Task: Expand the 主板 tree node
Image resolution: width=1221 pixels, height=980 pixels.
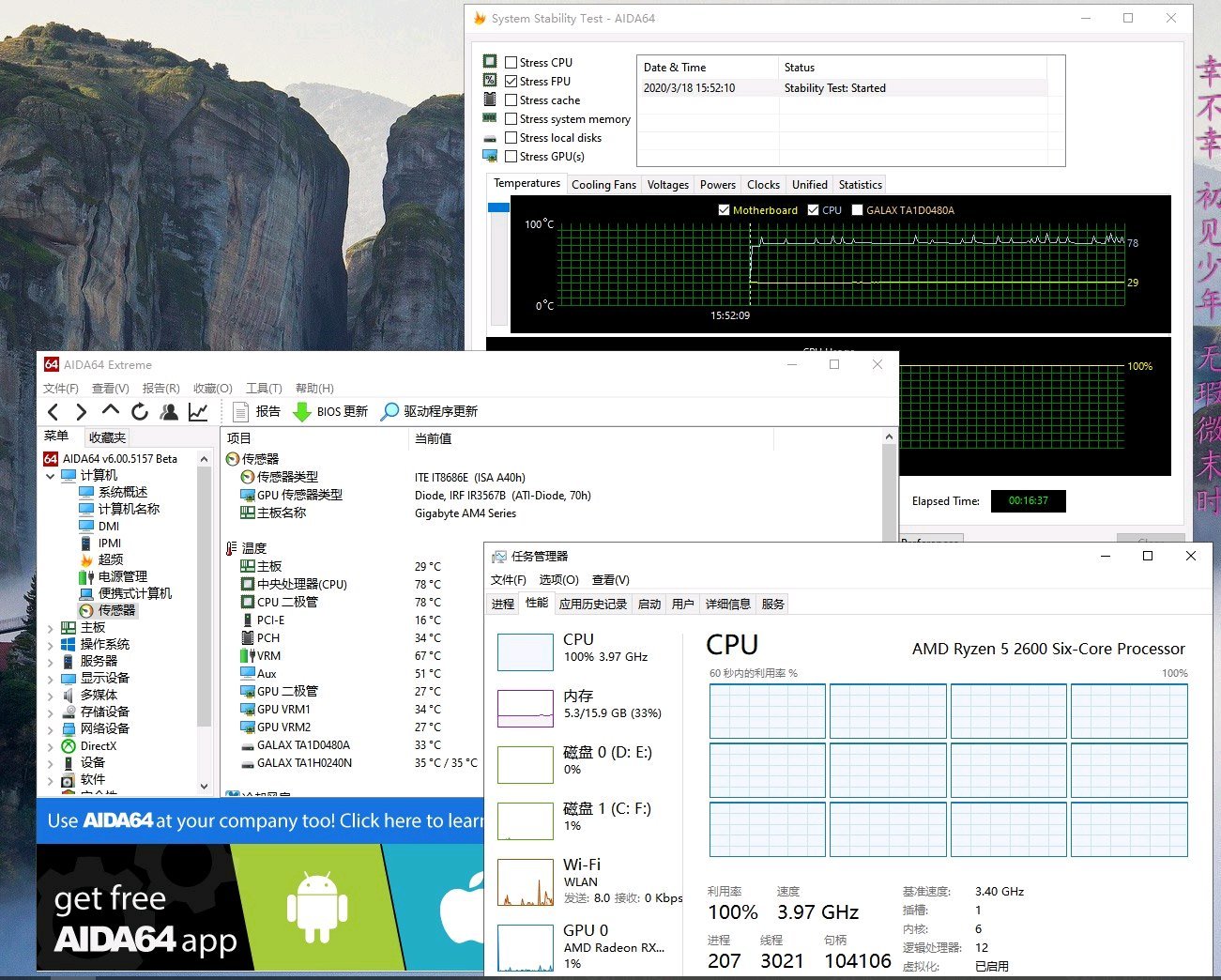Action: [x=51, y=628]
